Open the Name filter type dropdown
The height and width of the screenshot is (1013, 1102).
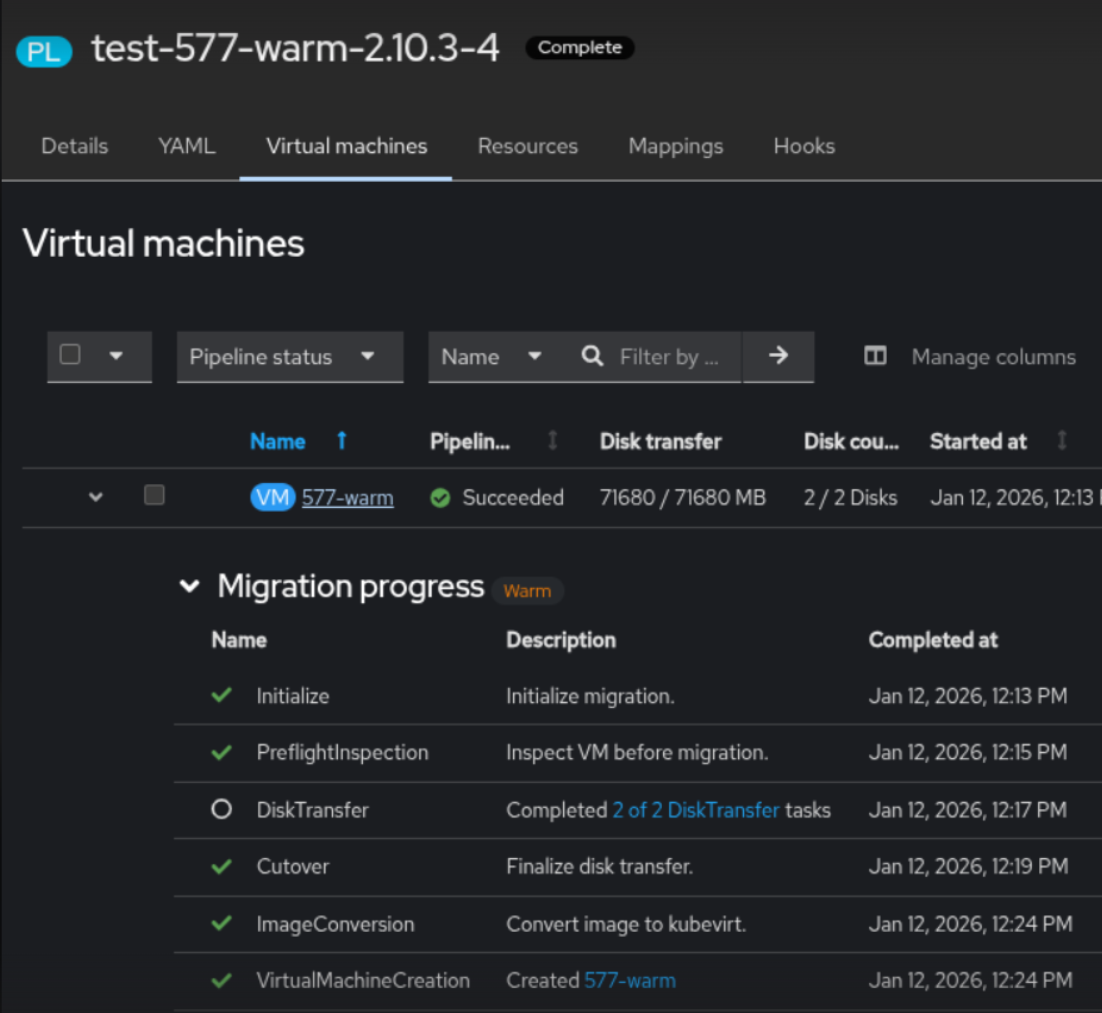(492, 357)
